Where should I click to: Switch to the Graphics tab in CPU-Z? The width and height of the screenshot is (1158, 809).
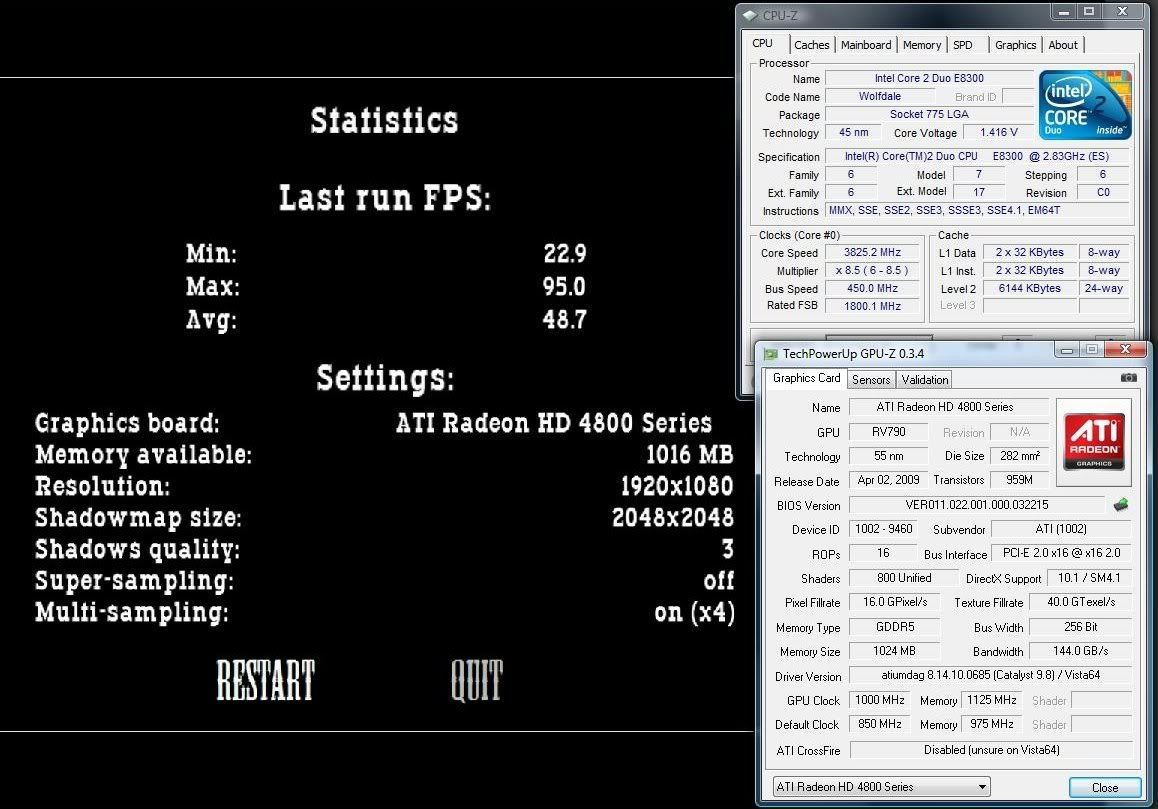click(1015, 45)
